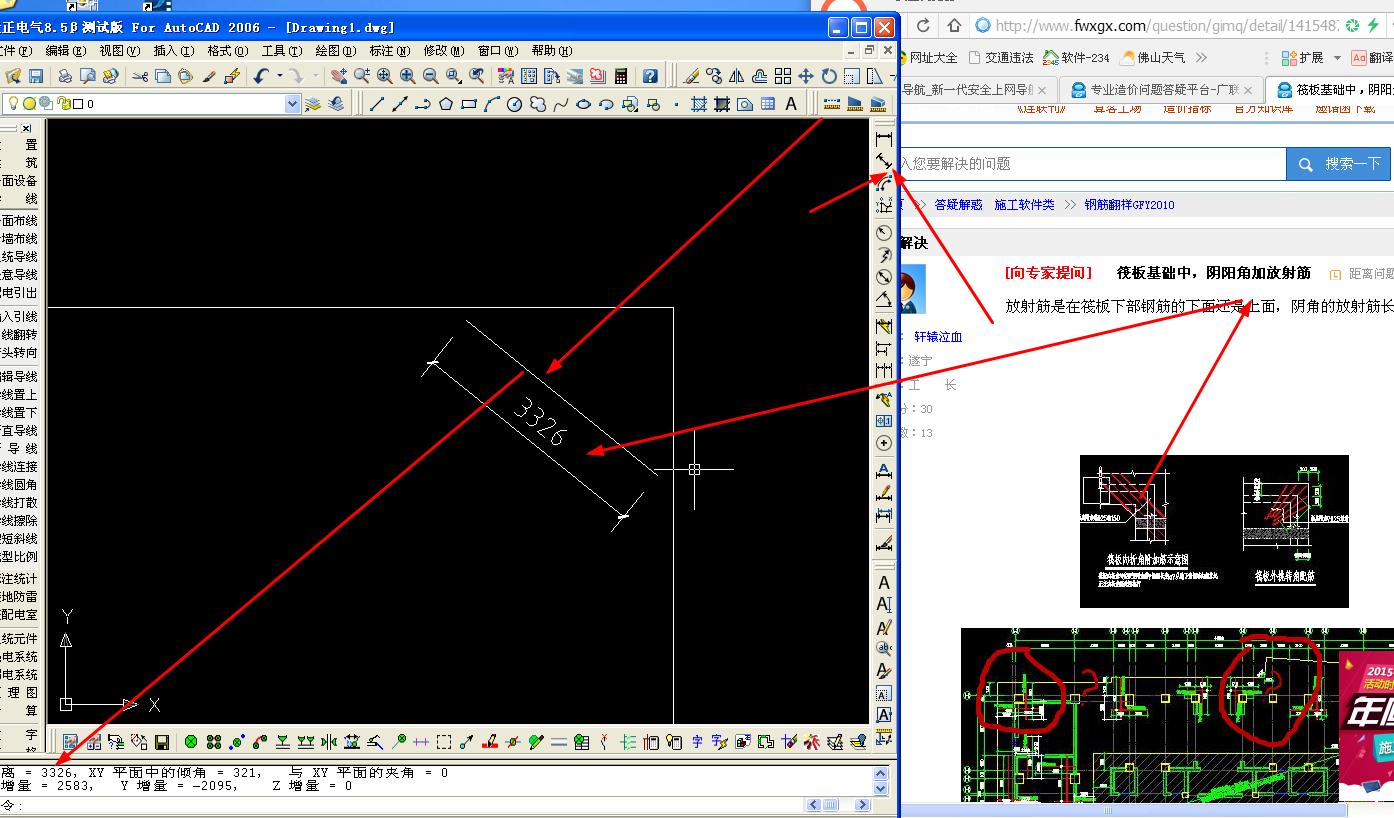
Task: Click the floppy disk icon in bottom toolbar
Action: pos(161,742)
